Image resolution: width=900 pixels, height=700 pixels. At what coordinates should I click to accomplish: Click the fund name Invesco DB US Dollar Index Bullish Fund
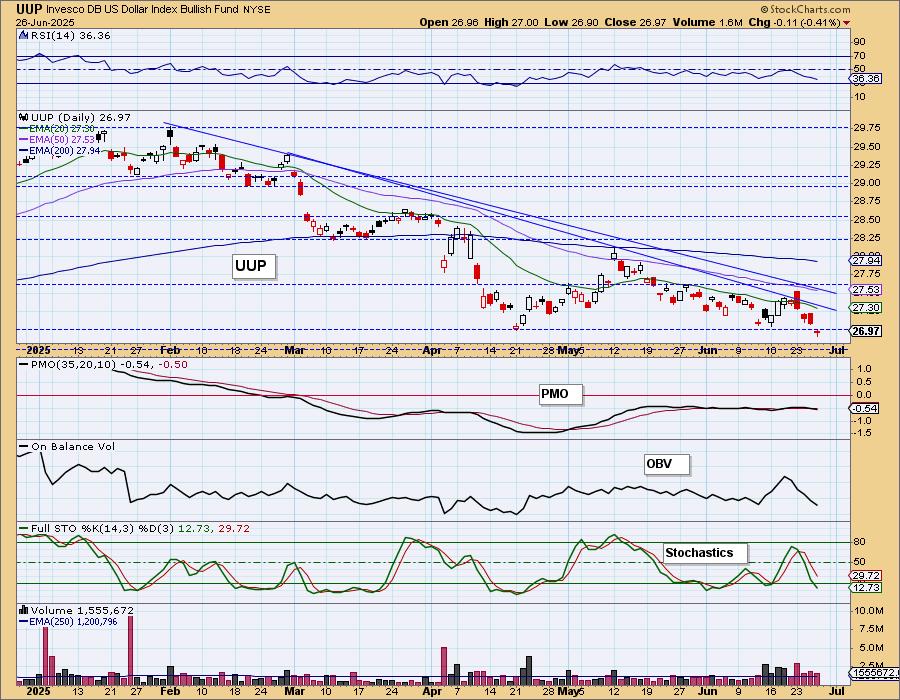pyautogui.click(x=143, y=10)
